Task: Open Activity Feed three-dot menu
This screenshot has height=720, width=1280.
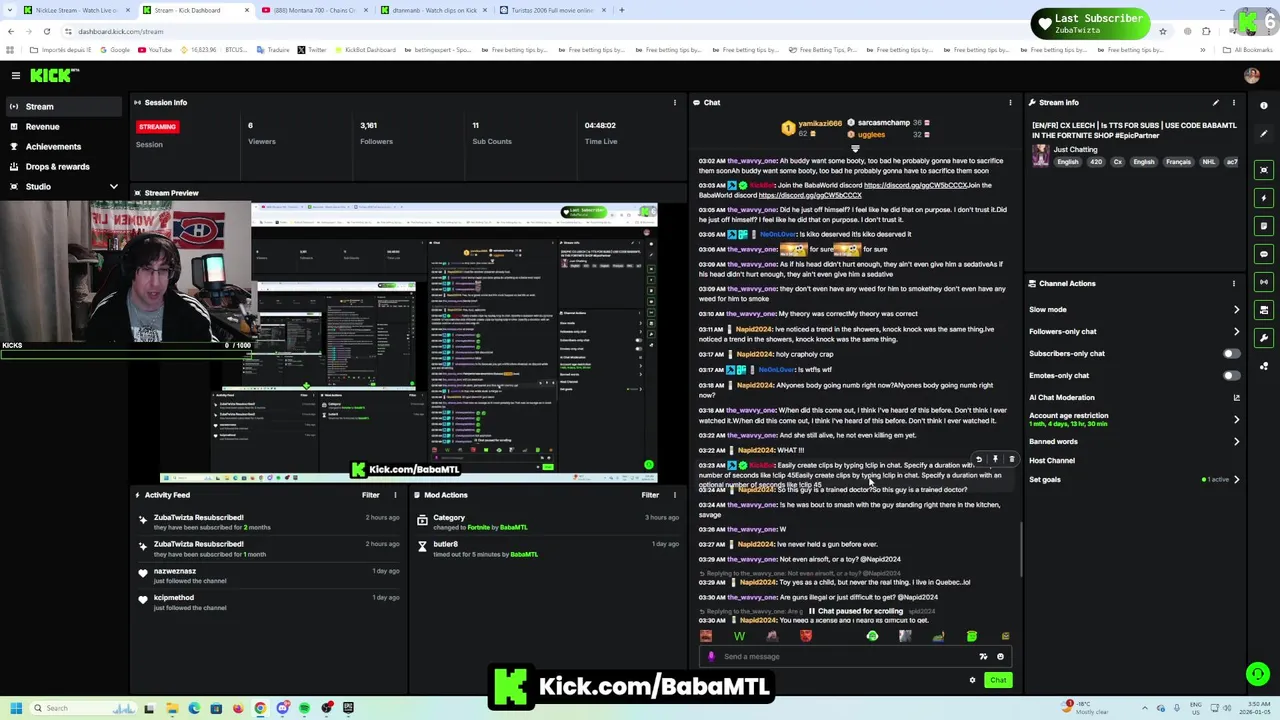Action: point(395,495)
